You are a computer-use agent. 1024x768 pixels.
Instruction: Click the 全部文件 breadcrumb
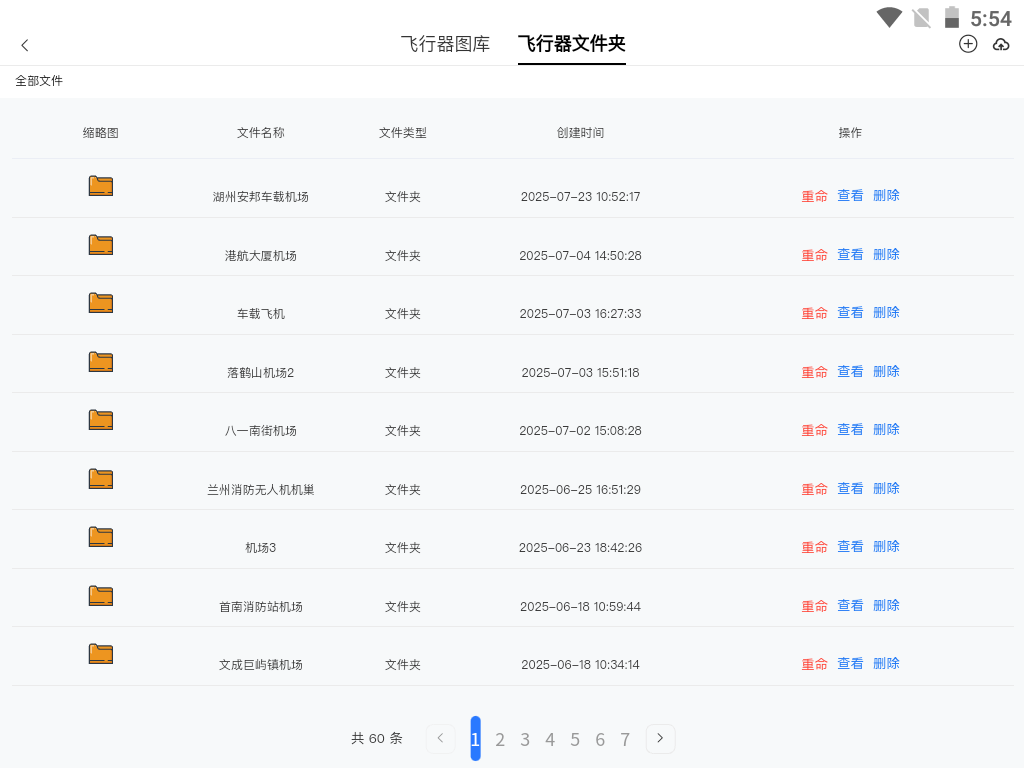coord(39,81)
